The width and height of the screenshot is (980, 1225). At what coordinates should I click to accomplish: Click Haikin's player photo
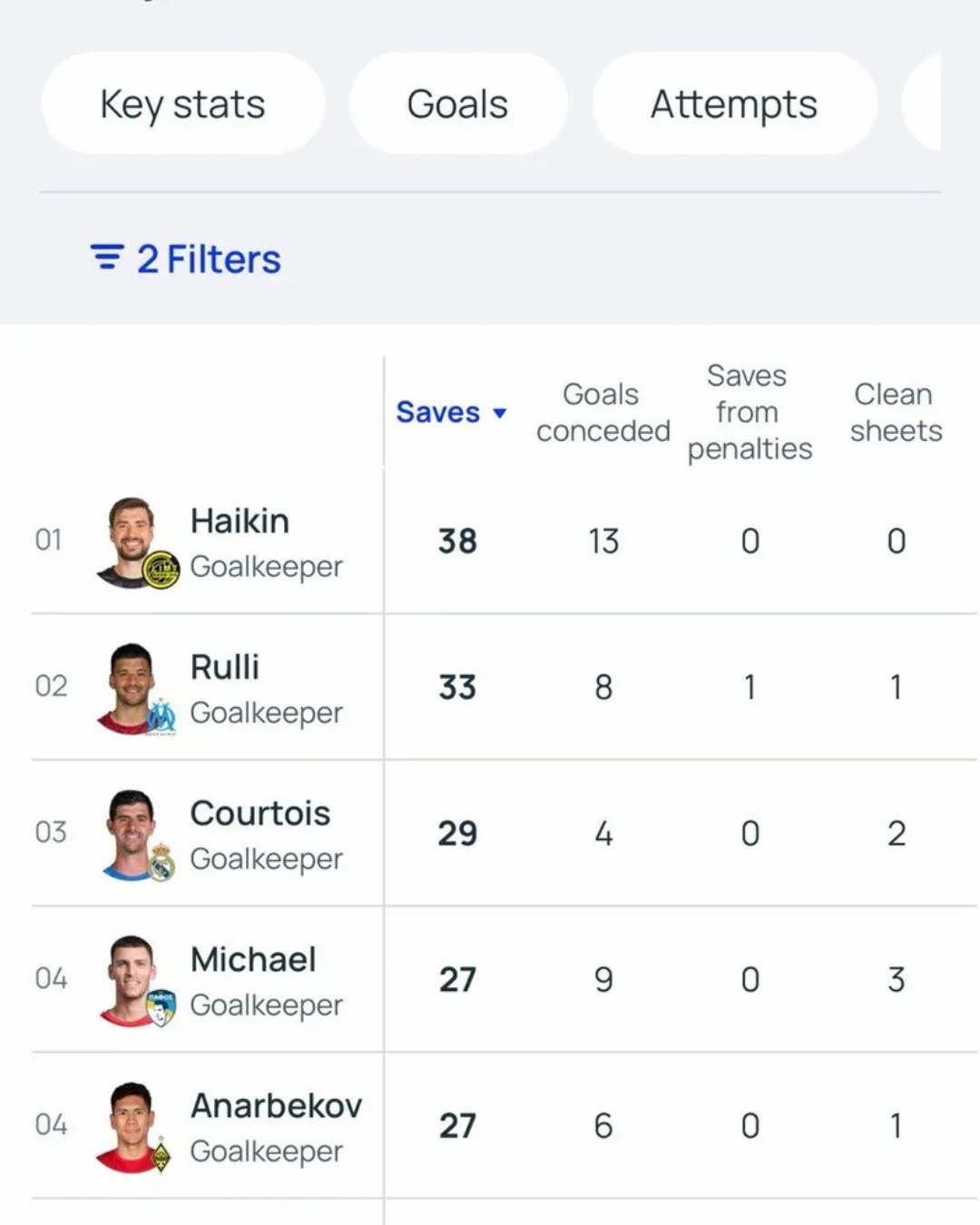(x=130, y=535)
